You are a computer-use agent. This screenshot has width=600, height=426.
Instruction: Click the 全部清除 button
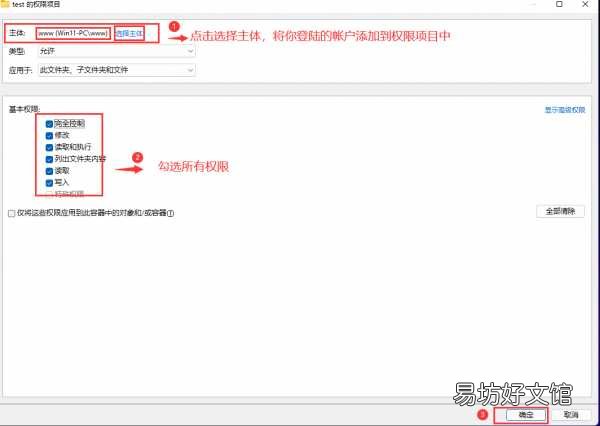pos(560,211)
